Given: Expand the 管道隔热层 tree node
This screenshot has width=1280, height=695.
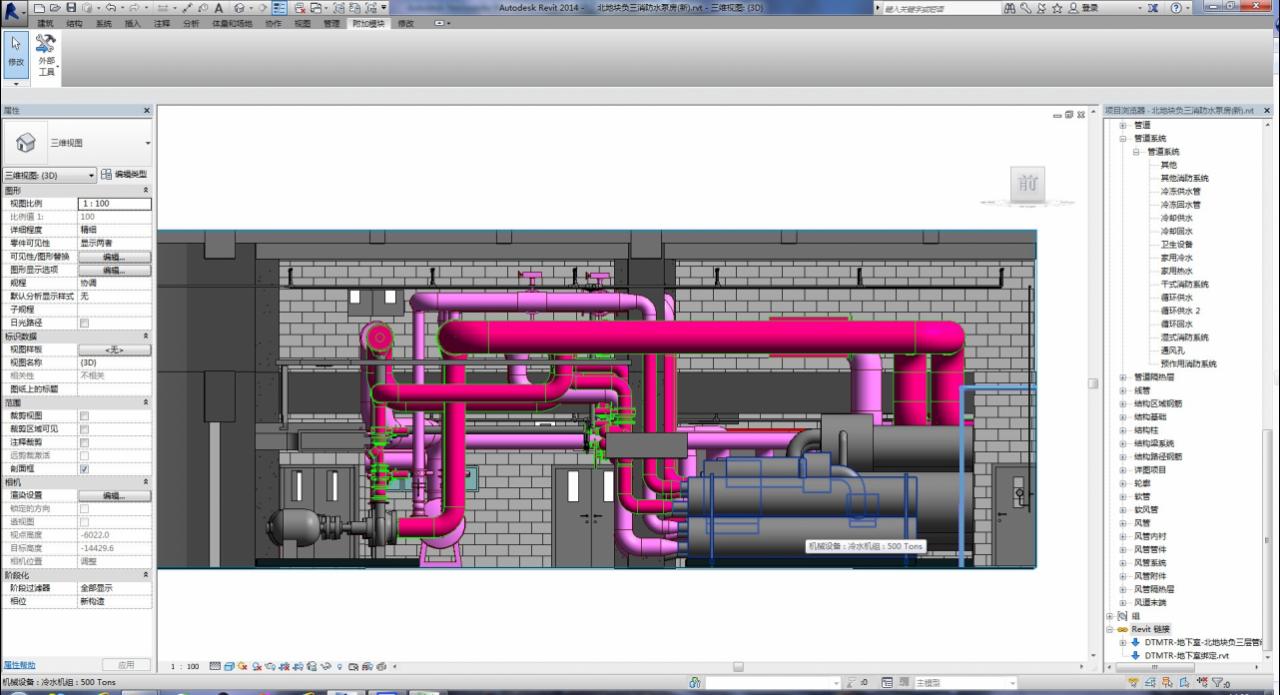Looking at the screenshot, I should [1123, 377].
